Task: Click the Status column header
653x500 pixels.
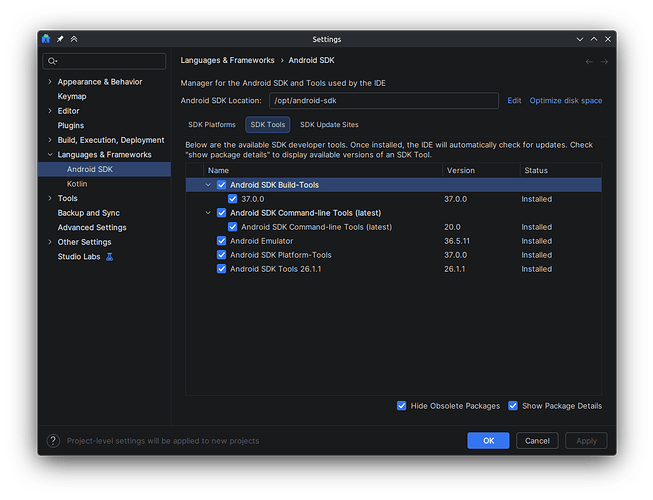Action: 561,170
